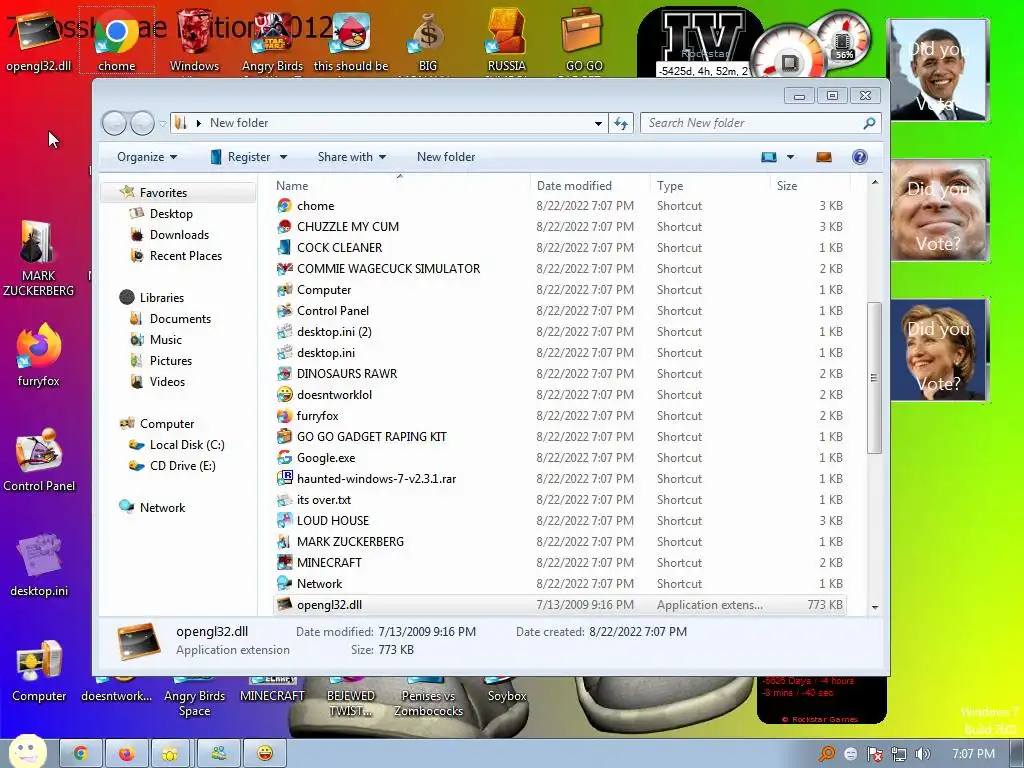The width and height of the screenshot is (1024, 768).
Task: Open Firefox from the taskbar
Action: (126, 754)
